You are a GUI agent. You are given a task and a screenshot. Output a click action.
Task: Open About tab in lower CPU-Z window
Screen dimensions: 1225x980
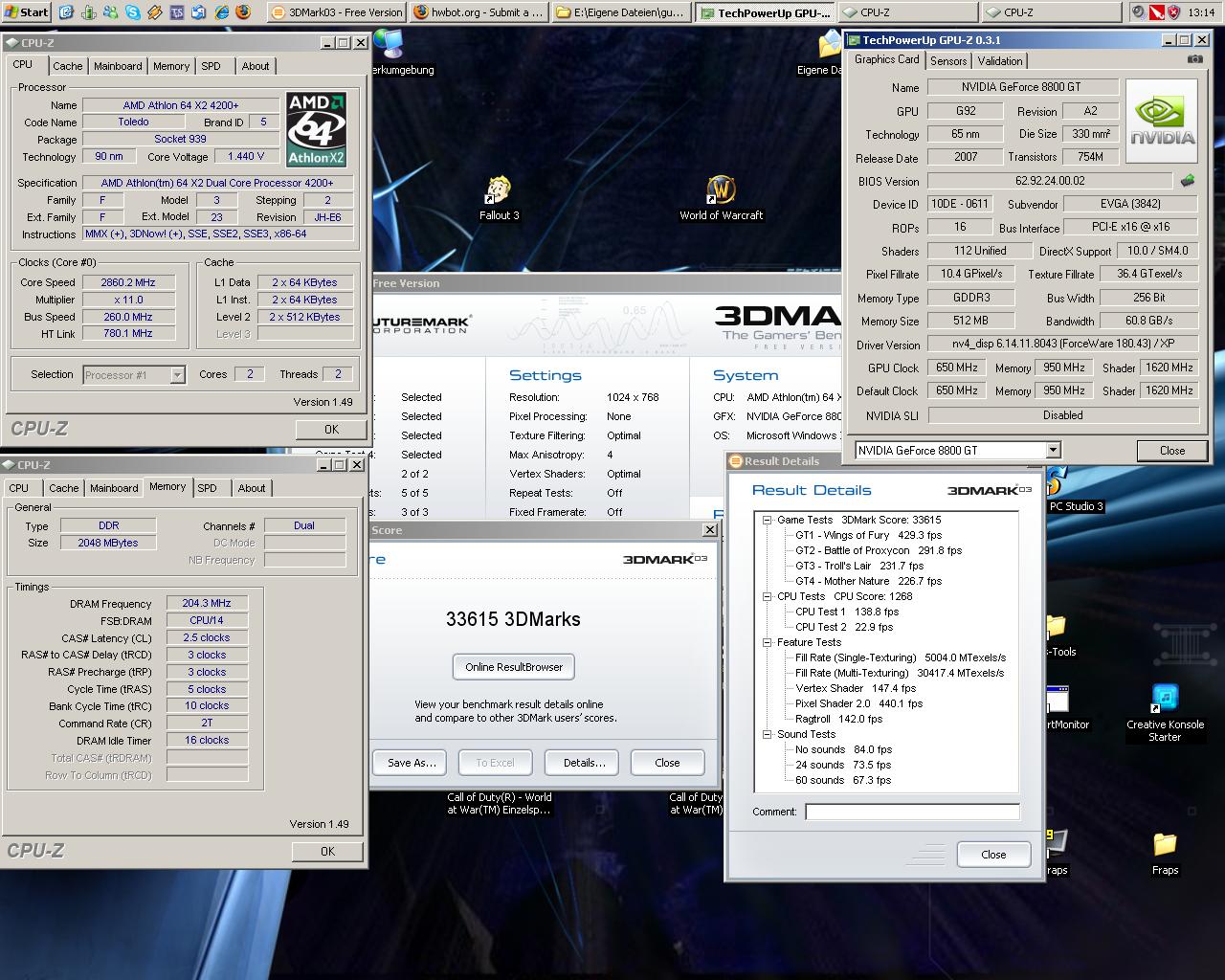click(x=252, y=488)
